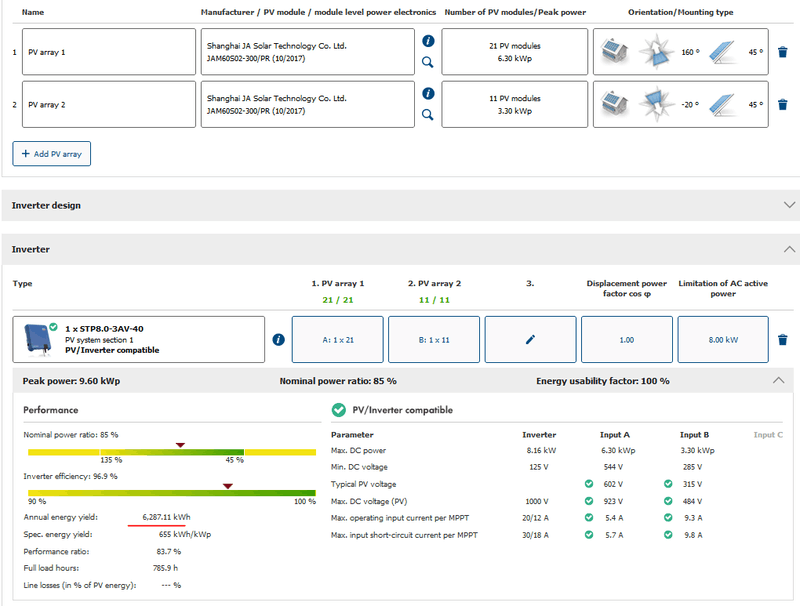Delete PV array 2 with trash icon

click(782, 104)
